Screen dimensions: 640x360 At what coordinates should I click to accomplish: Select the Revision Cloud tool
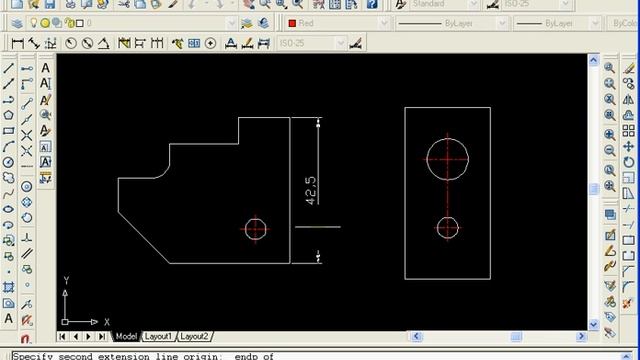tap(9, 178)
